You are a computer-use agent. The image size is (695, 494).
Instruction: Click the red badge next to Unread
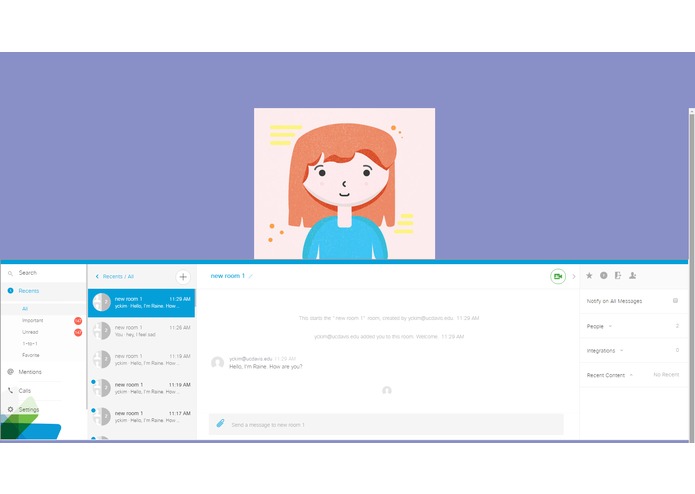78,332
